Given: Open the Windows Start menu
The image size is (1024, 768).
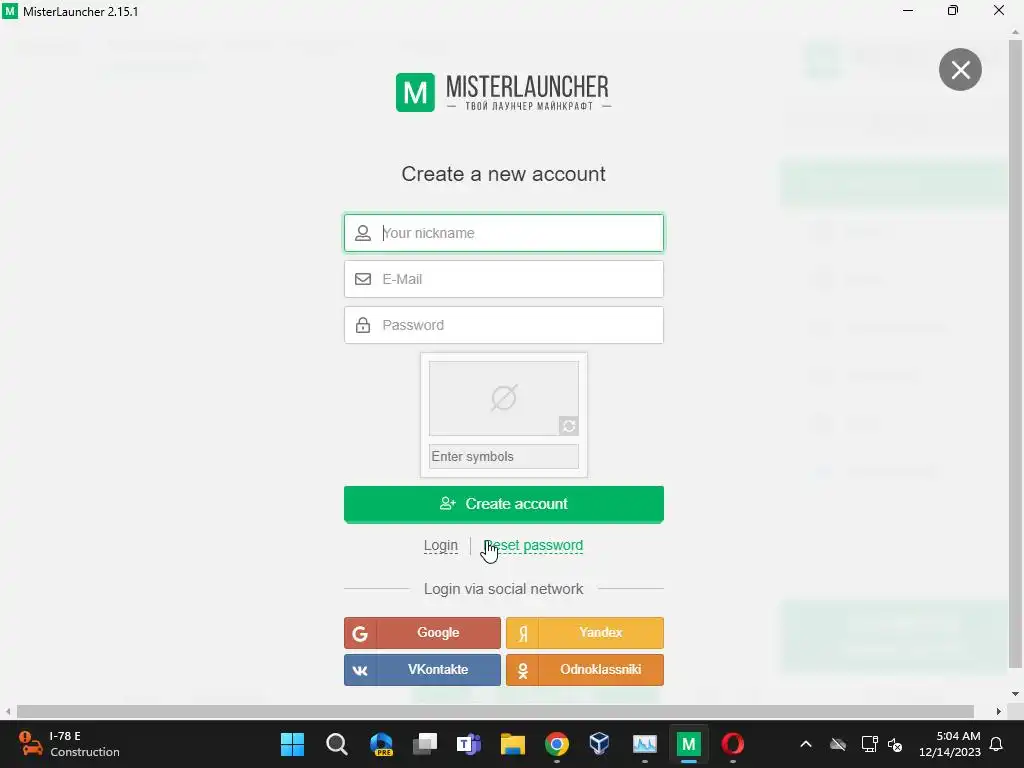Looking at the screenshot, I should [x=292, y=744].
